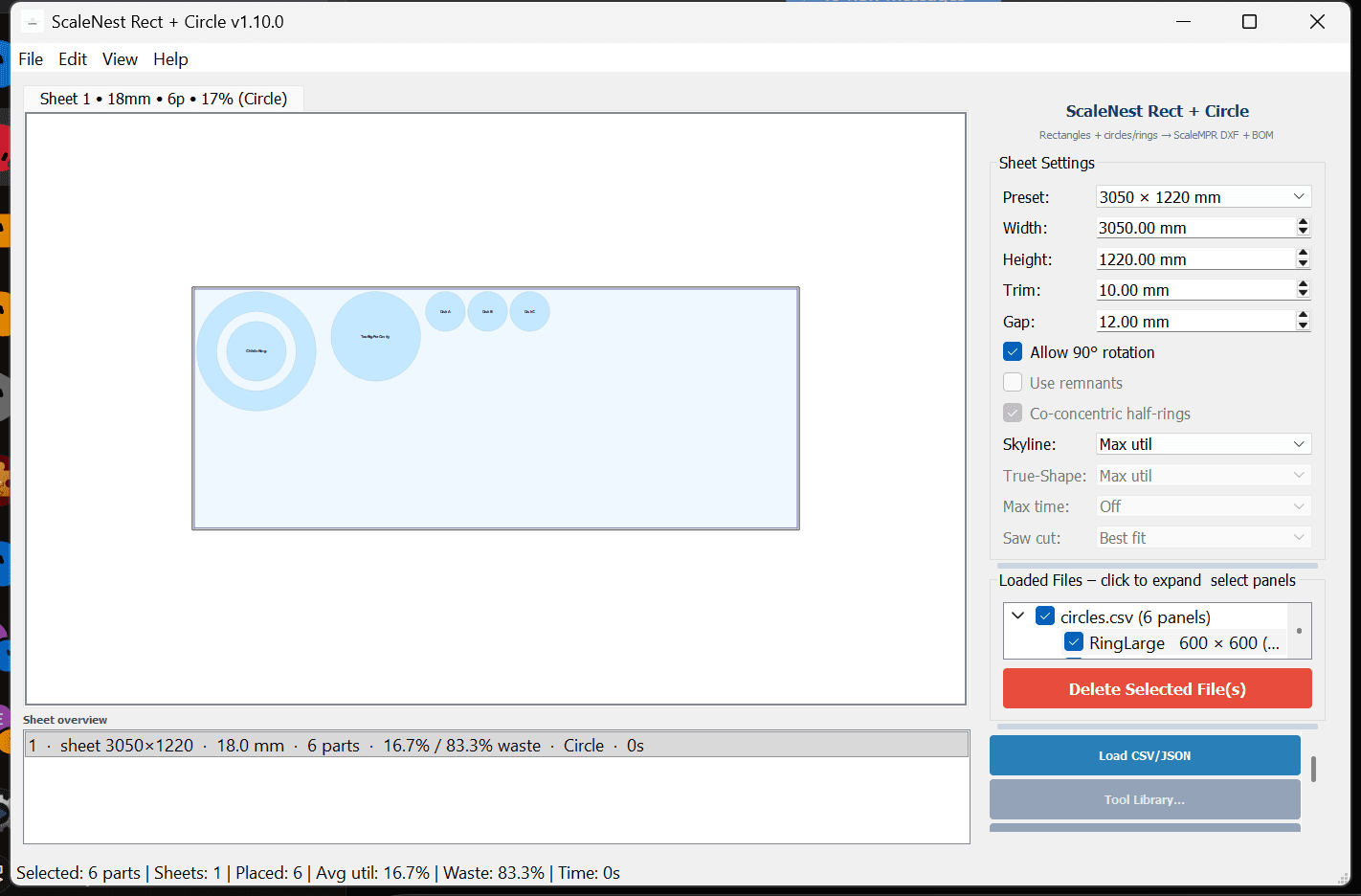Click the loaded files list scrollbar
Image resolution: width=1361 pixels, height=896 pixels.
point(1299,631)
